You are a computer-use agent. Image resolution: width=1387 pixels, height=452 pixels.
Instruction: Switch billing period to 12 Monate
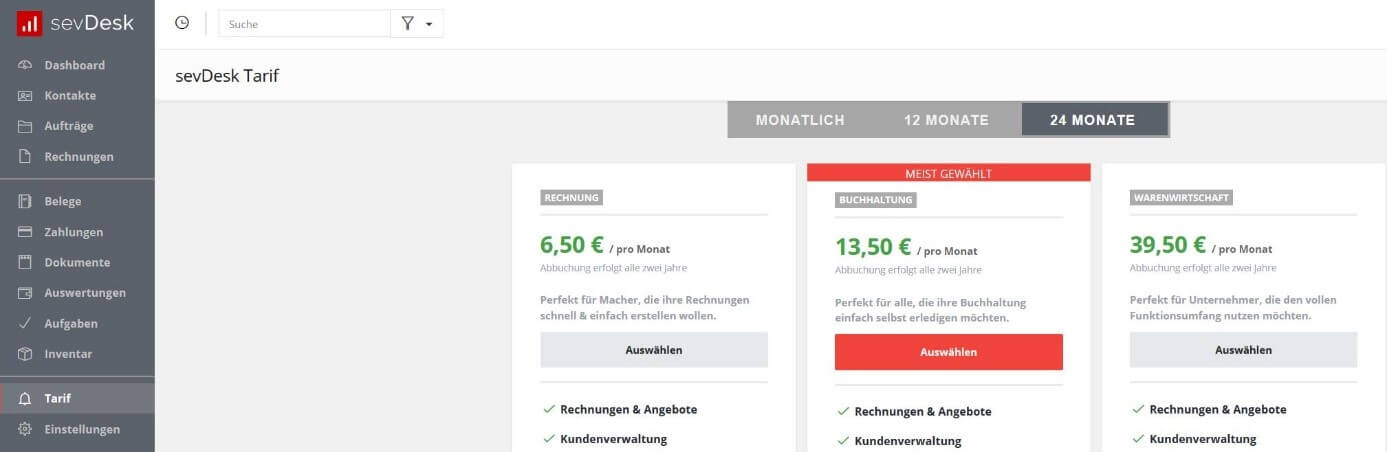tap(946, 120)
